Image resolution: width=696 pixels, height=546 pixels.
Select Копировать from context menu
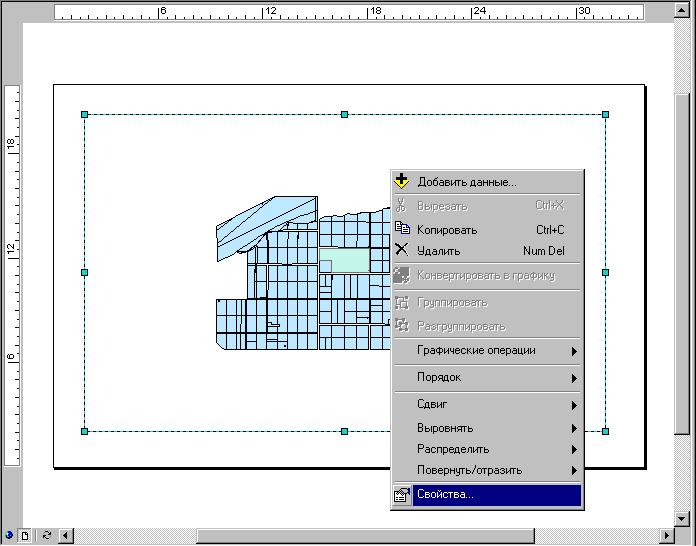(487, 229)
